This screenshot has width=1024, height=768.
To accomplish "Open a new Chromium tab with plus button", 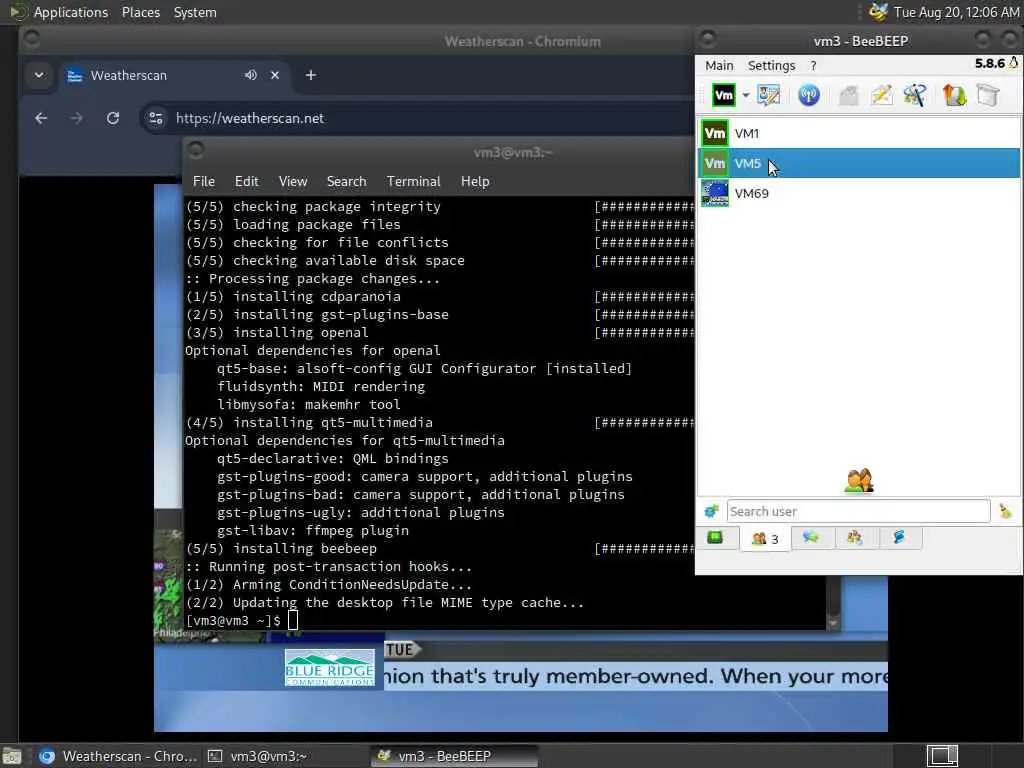I will coord(311,75).
